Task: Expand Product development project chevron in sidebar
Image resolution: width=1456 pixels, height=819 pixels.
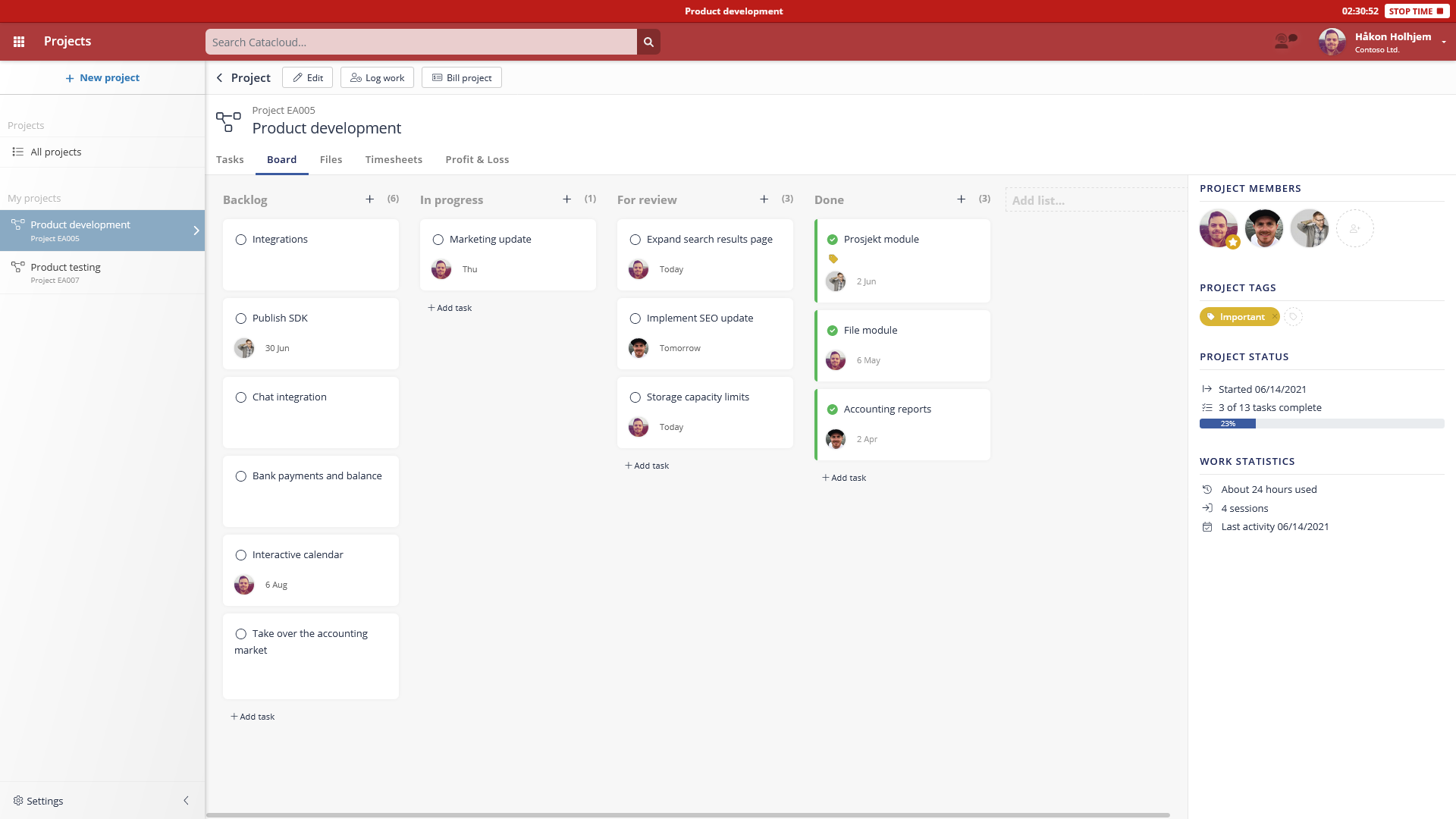Action: coord(196,231)
